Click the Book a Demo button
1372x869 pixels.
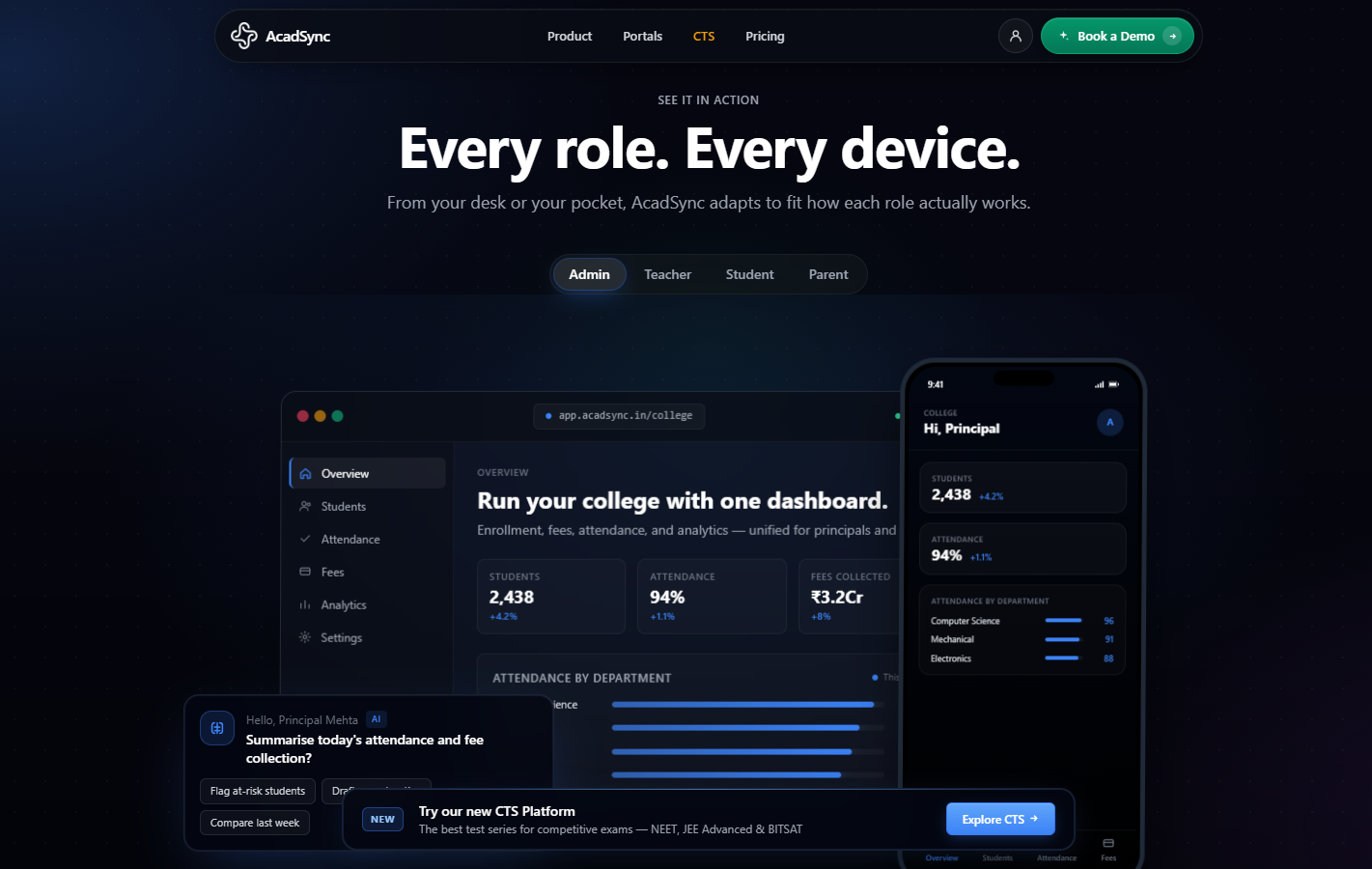(1117, 36)
